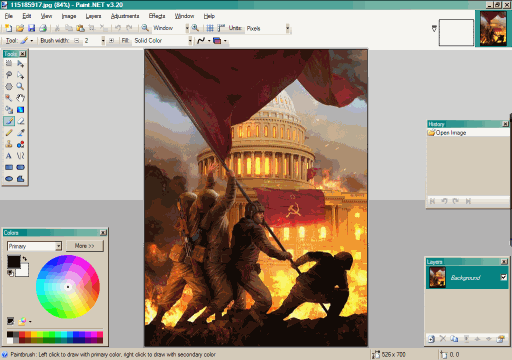Select the Line/Curve tool

point(21,156)
